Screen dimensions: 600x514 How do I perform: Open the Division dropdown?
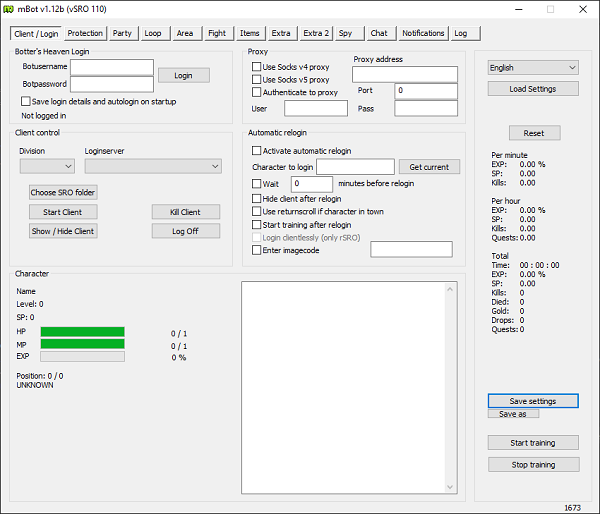(47, 166)
